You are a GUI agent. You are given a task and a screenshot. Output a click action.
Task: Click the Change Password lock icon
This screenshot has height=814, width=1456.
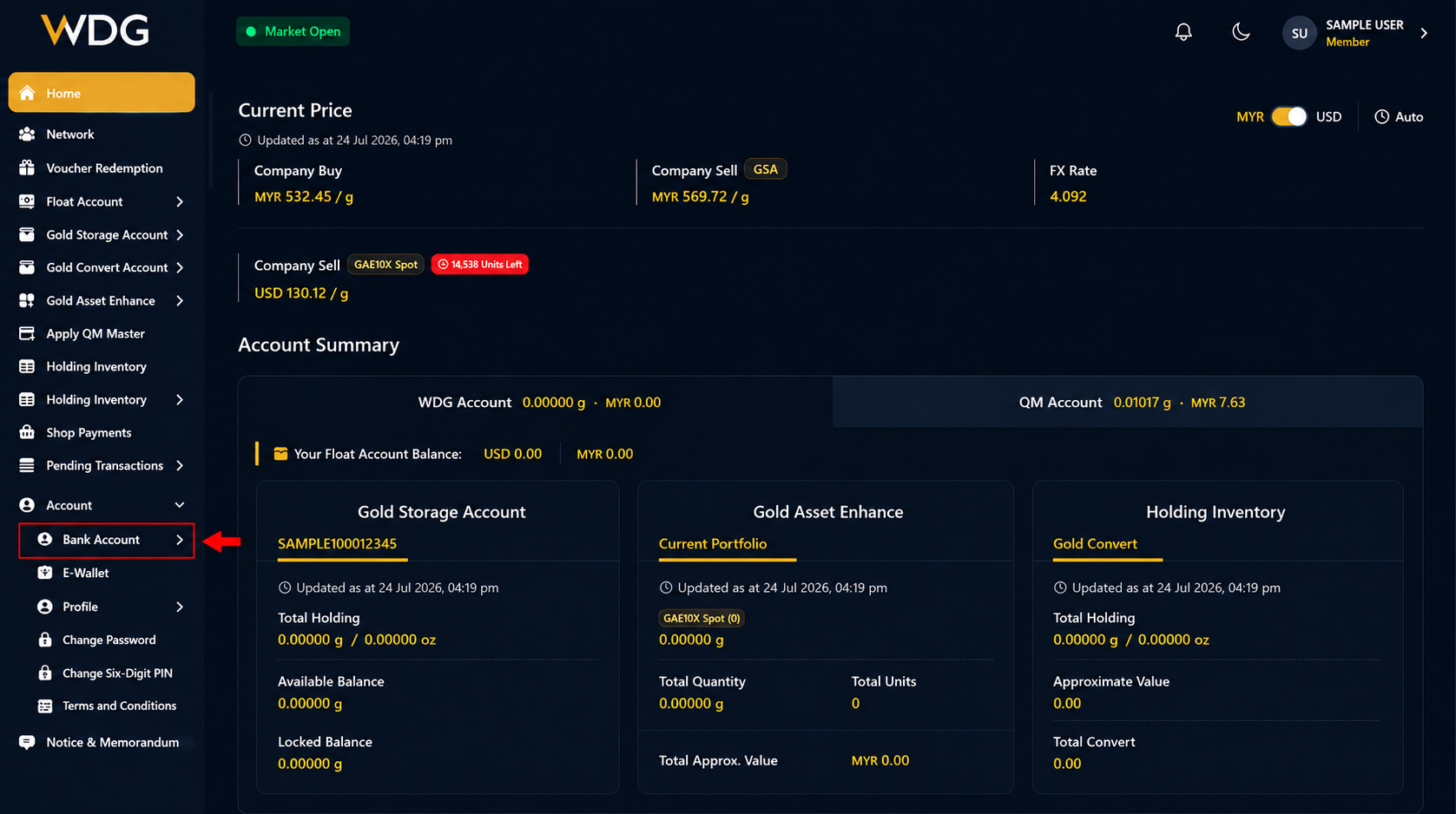pyautogui.click(x=44, y=640)
